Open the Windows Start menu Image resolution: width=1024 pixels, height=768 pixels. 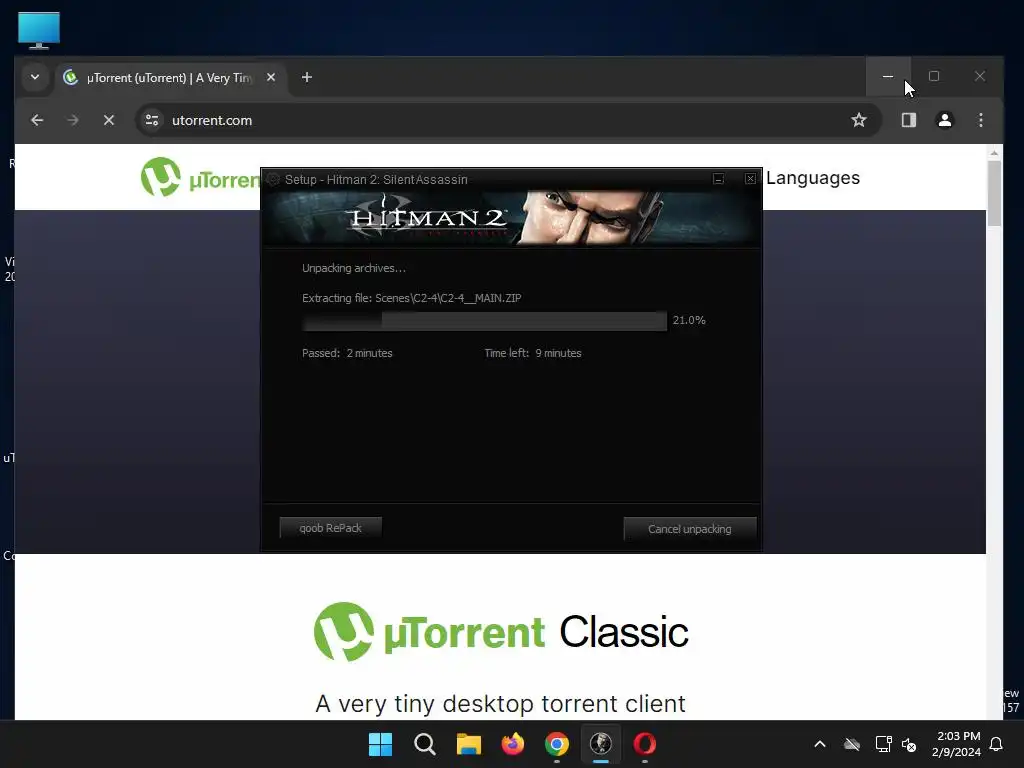click(x=380, y=744)
